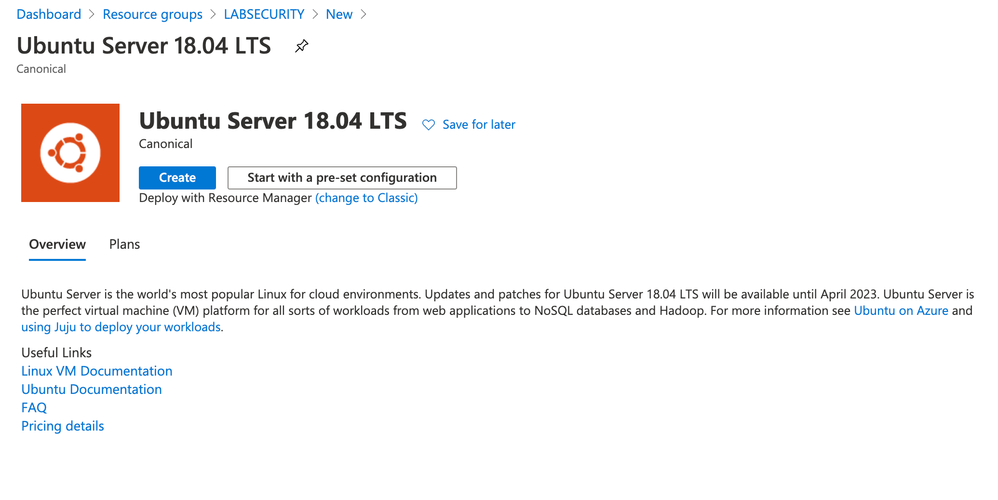Open Ubuntu Documentation link
Viewport: 998px width, 500px height.
point(91,389)
